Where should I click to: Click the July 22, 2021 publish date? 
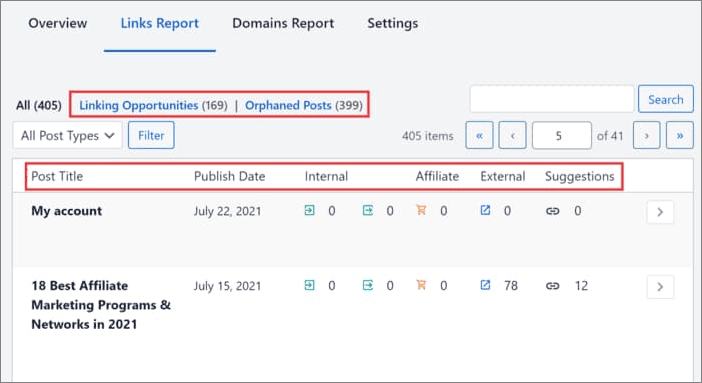point(227,211)
